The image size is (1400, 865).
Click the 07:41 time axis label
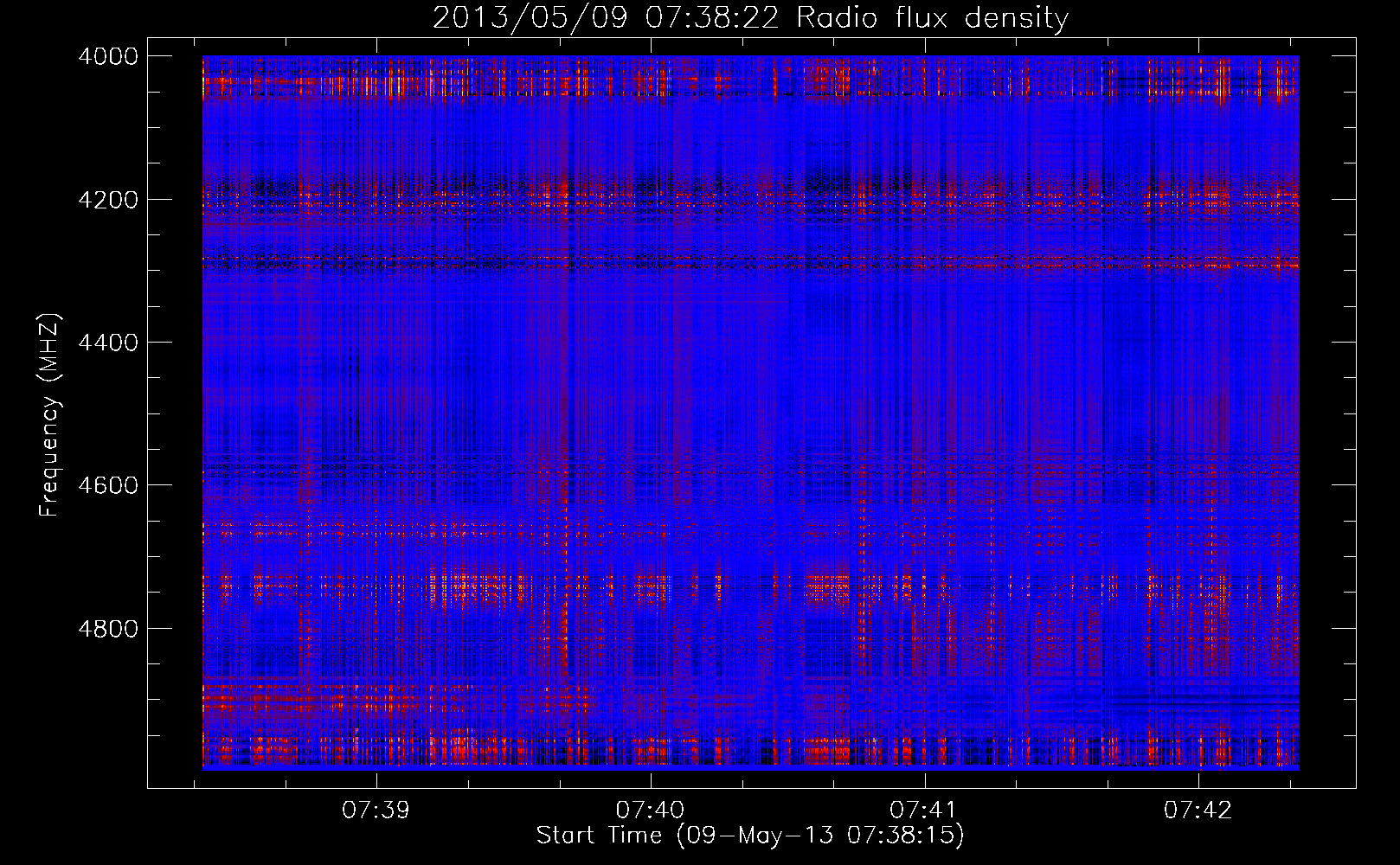point(923,811)
